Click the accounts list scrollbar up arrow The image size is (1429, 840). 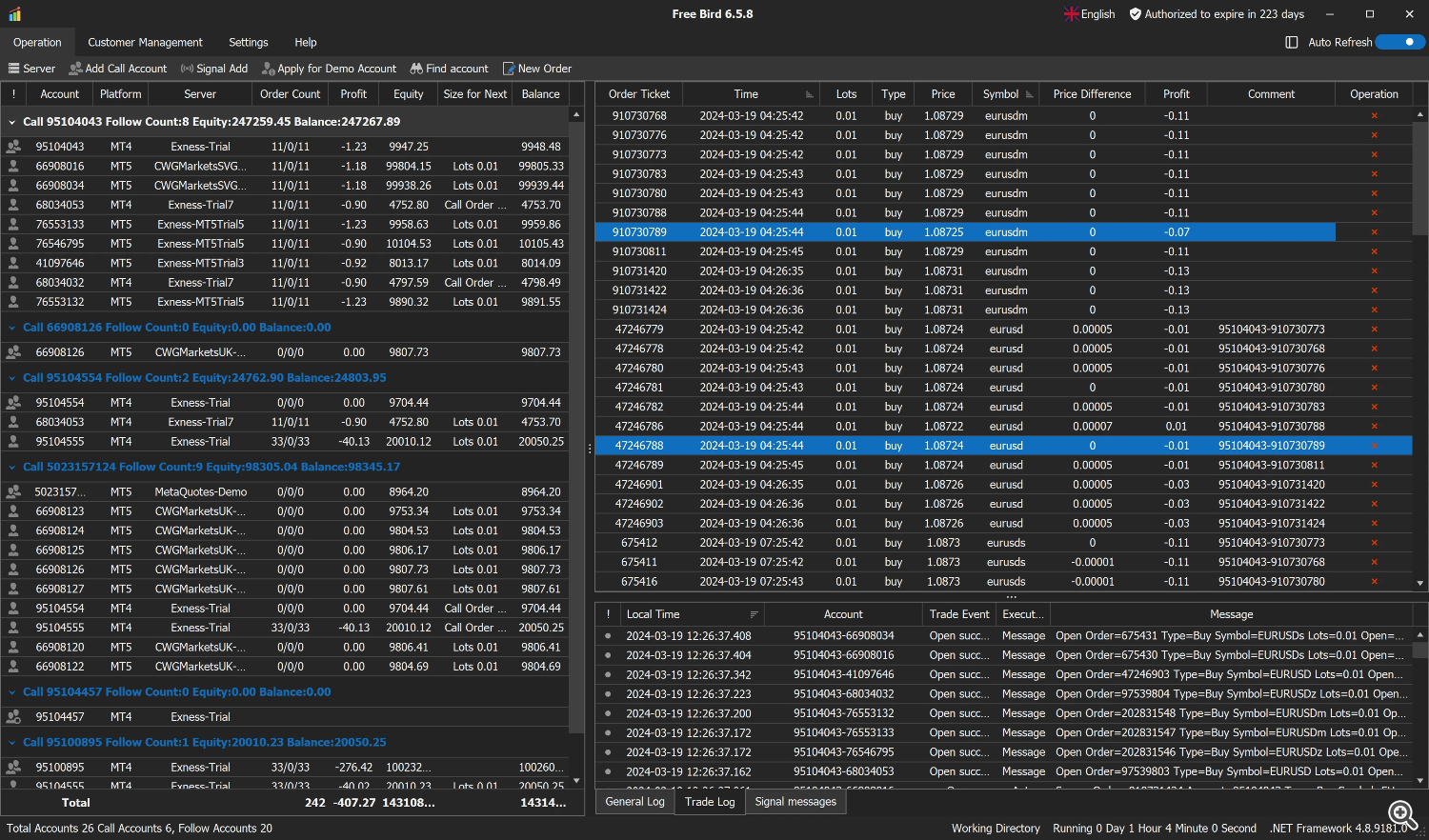tap(576, 114)
